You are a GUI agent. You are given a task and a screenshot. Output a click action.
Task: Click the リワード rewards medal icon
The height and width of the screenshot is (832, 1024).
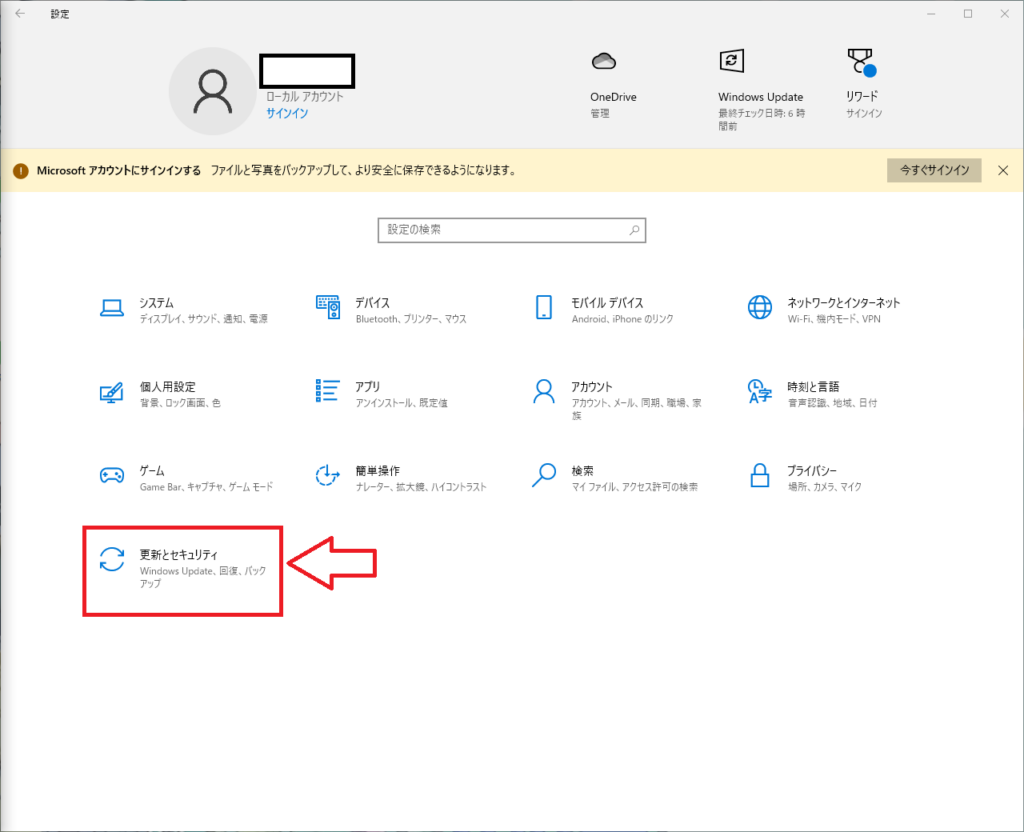[x=861, y=63]
